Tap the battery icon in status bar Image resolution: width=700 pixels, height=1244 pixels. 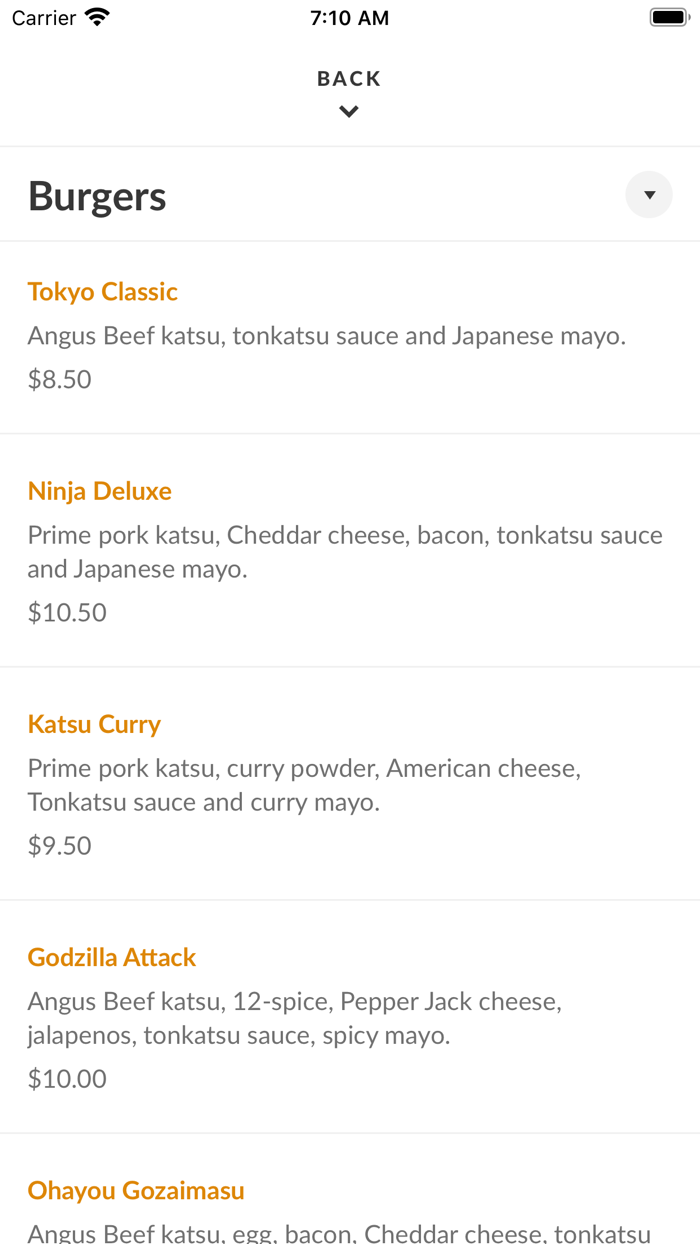click(668, 16)
